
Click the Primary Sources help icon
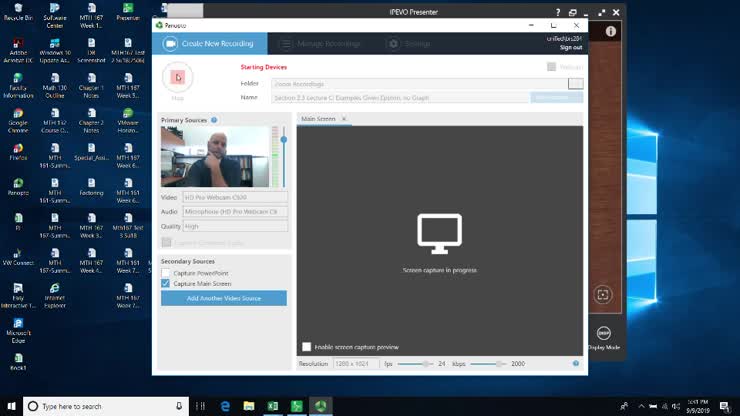(x=214, y=120)
